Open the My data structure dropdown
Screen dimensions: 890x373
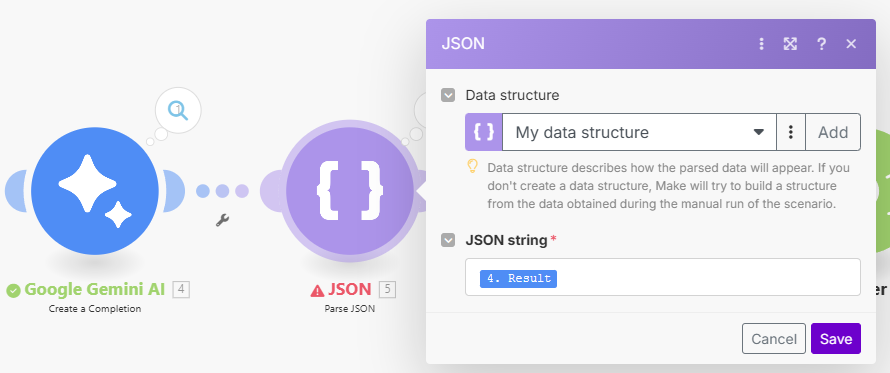[639, 132]
